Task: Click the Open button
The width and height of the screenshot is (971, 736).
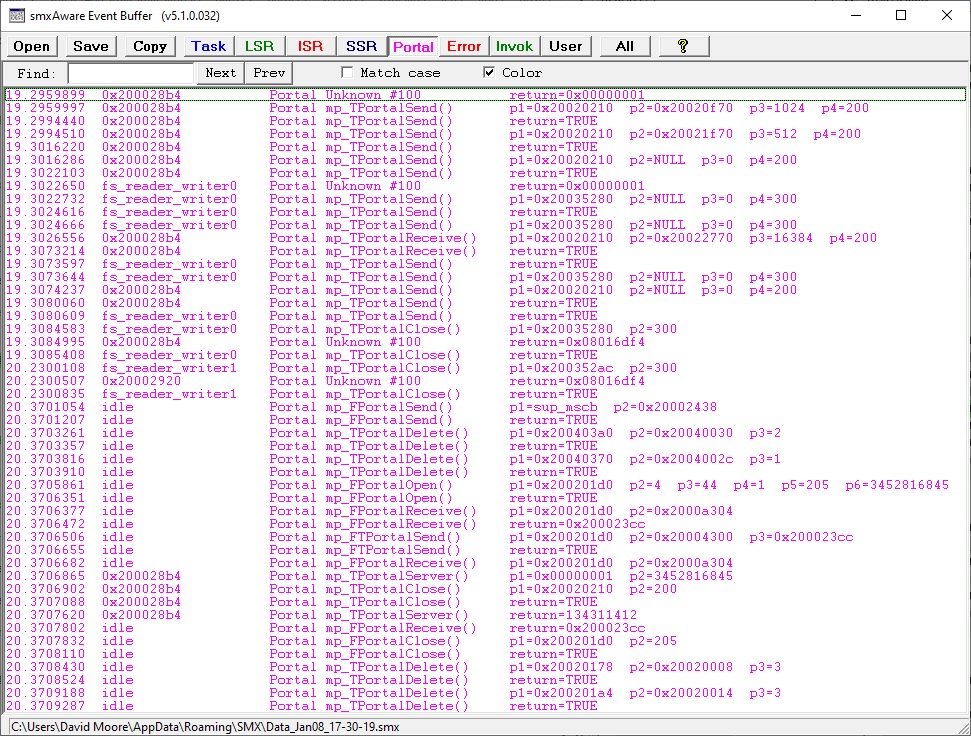Action: (x=32, y=46)
